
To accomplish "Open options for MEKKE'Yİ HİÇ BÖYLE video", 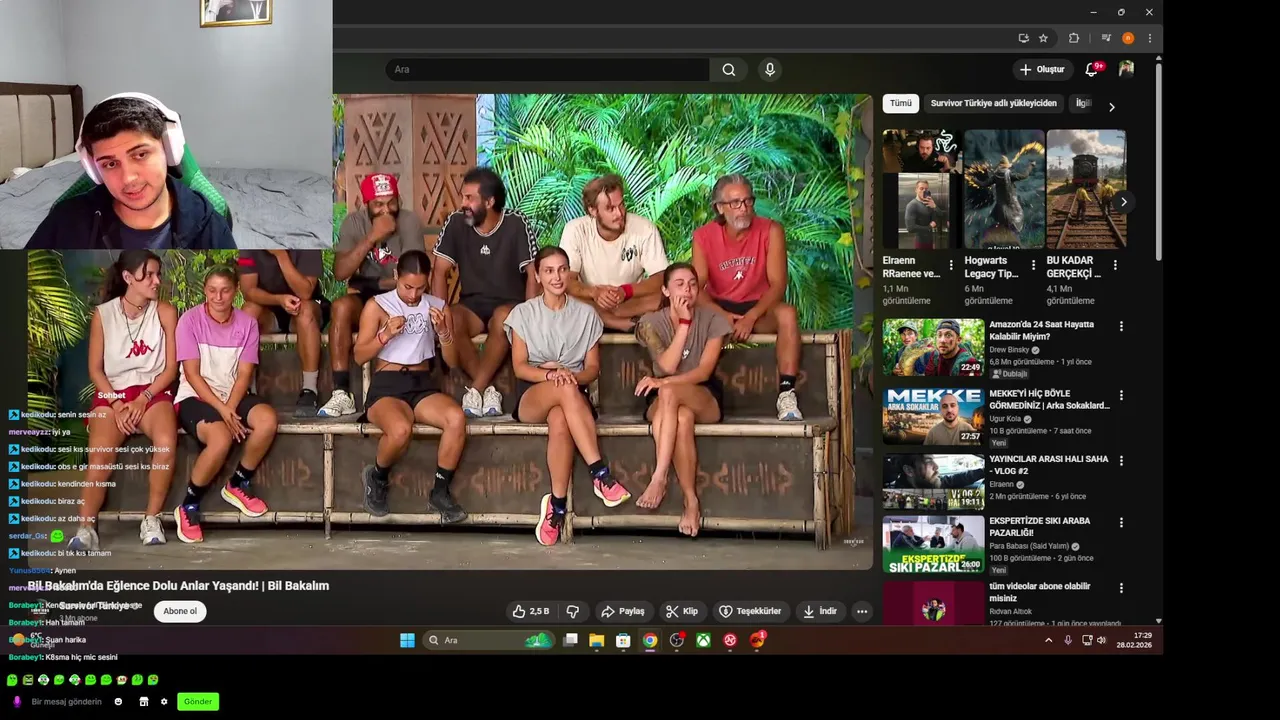I will coord(1121,395).
